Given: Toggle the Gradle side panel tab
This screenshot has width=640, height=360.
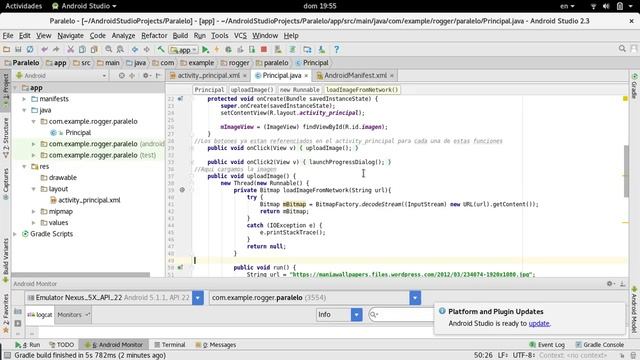Looking at the screenshot, I should click(x=634, y=86).
